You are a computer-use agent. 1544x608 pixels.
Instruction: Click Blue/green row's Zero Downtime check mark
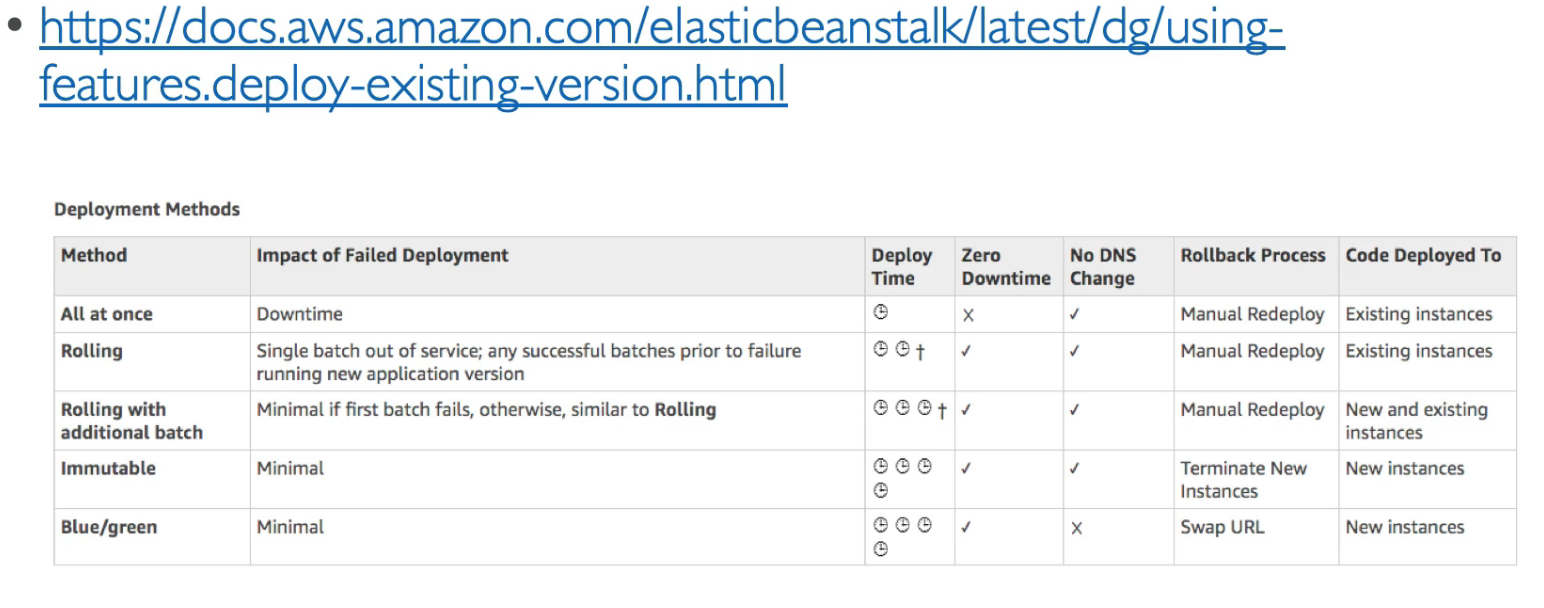tap(967, 527)
